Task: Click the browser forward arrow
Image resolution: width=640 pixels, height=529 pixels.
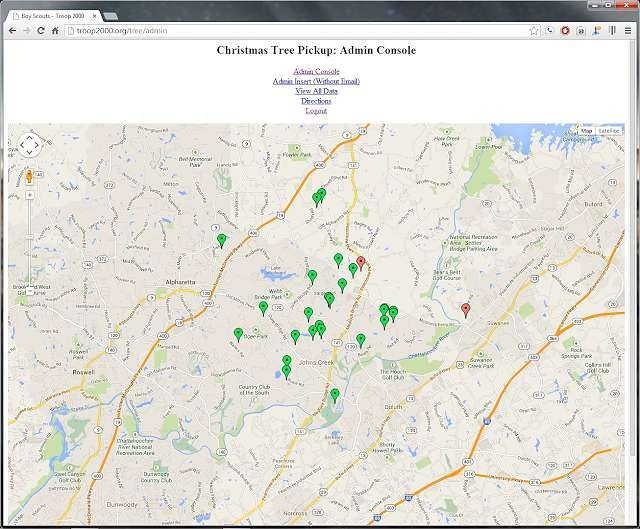Action: [x=27, y=31]
